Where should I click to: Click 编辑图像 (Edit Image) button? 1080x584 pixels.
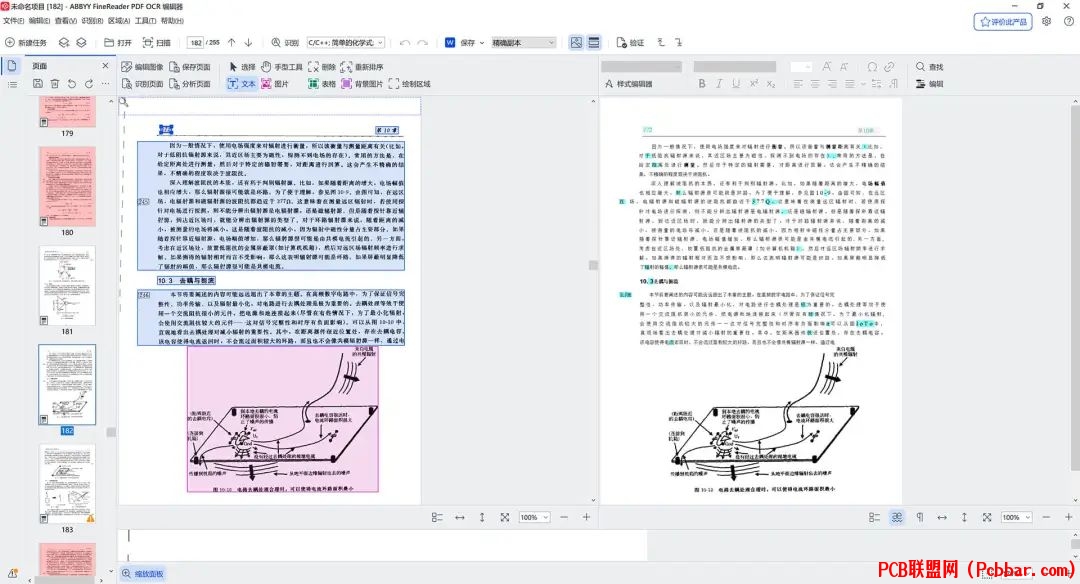(x=143, y=67)
